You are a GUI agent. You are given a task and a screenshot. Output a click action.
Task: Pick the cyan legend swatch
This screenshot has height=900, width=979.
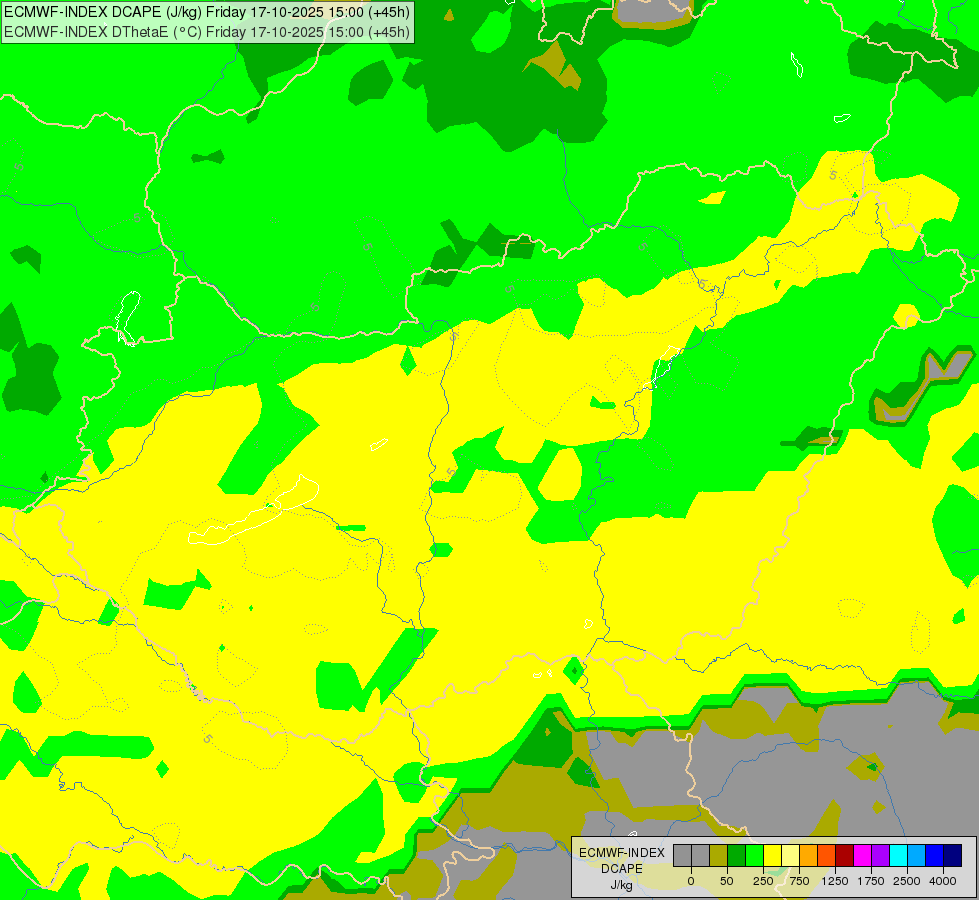point(898,856)
